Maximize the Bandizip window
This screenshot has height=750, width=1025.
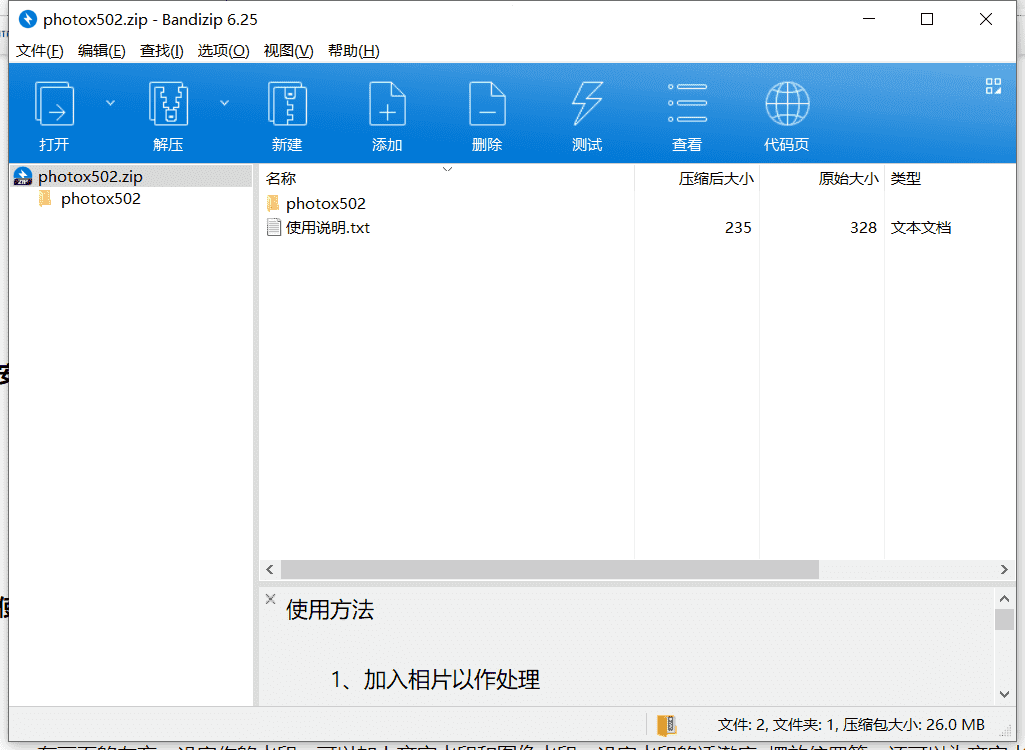point(927,19)
